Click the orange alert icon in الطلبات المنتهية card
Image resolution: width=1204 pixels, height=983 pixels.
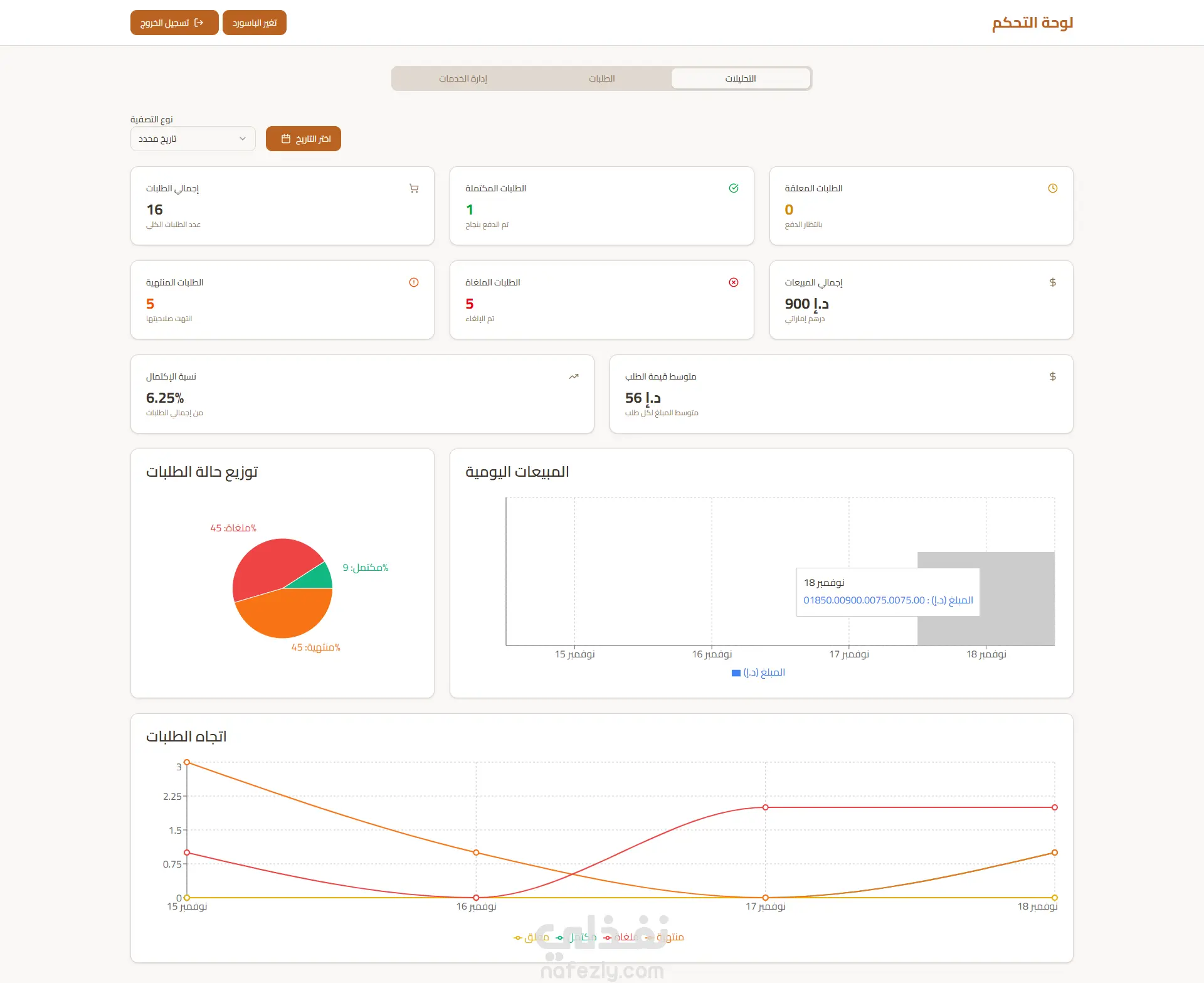(x=414, y=282)
